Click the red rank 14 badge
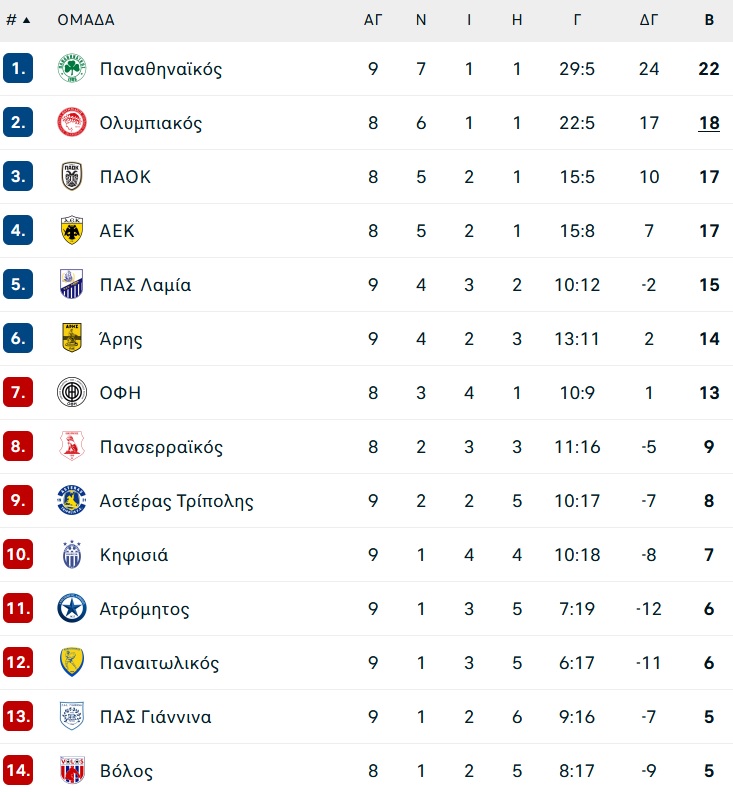Image resolution: width=733 pixels, height=792 pixels. pyautogui.click(x=18, y=770)
